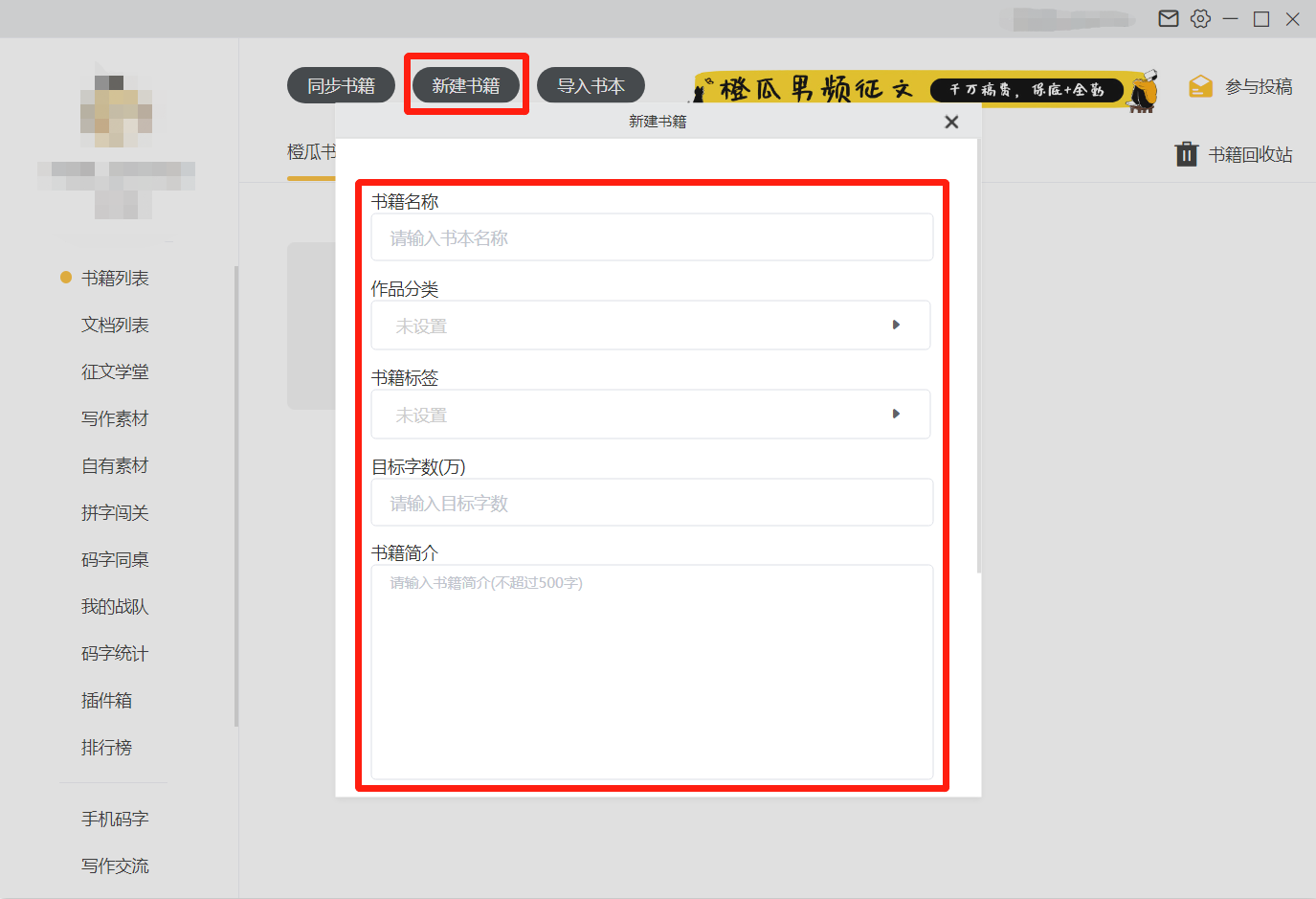Select 文档列表 in the sidebar
The height and width of the screenshot is (899, 1316).
115,325
